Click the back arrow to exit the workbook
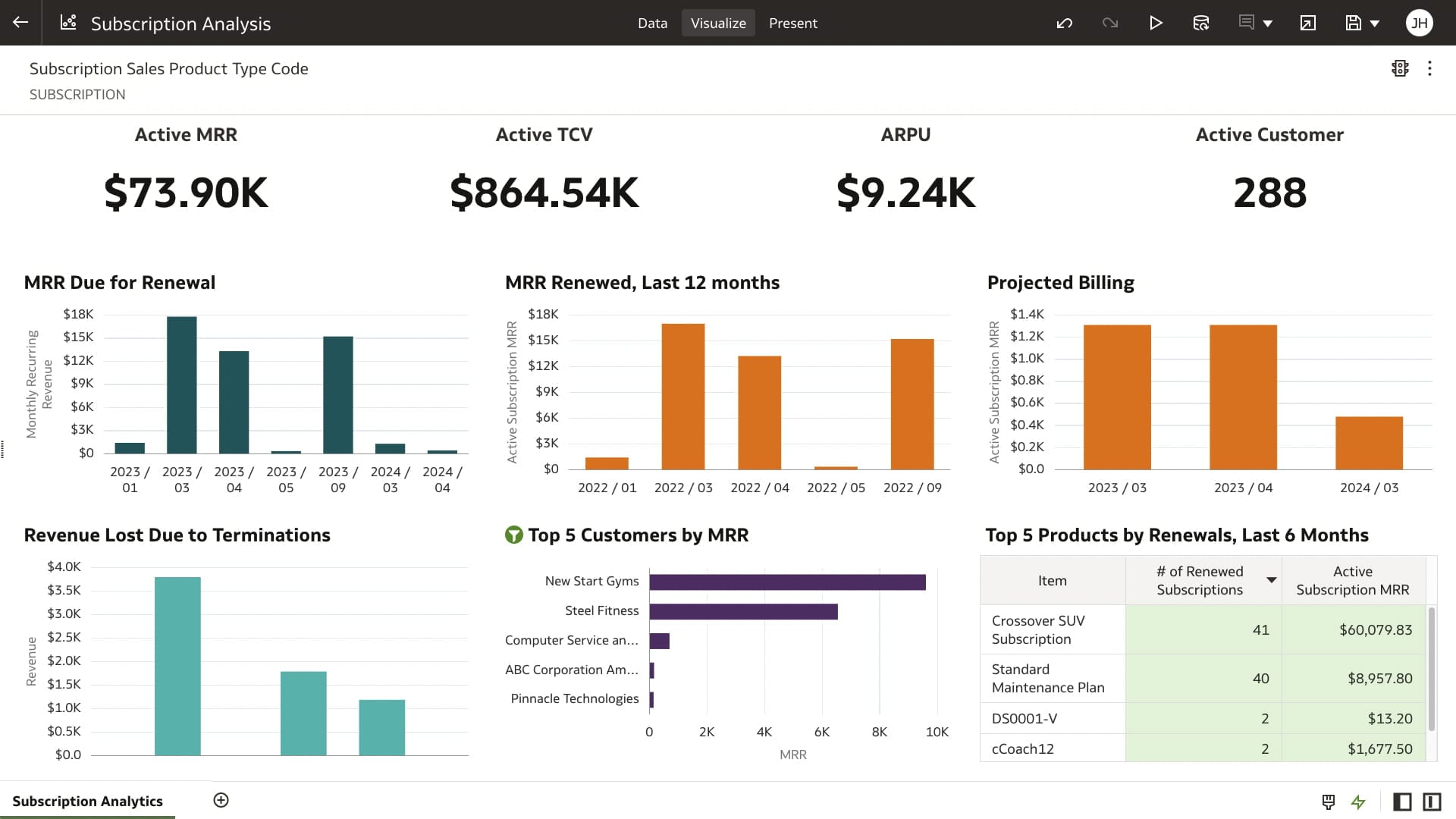1456x819 pixels. (x=19, y=23)
